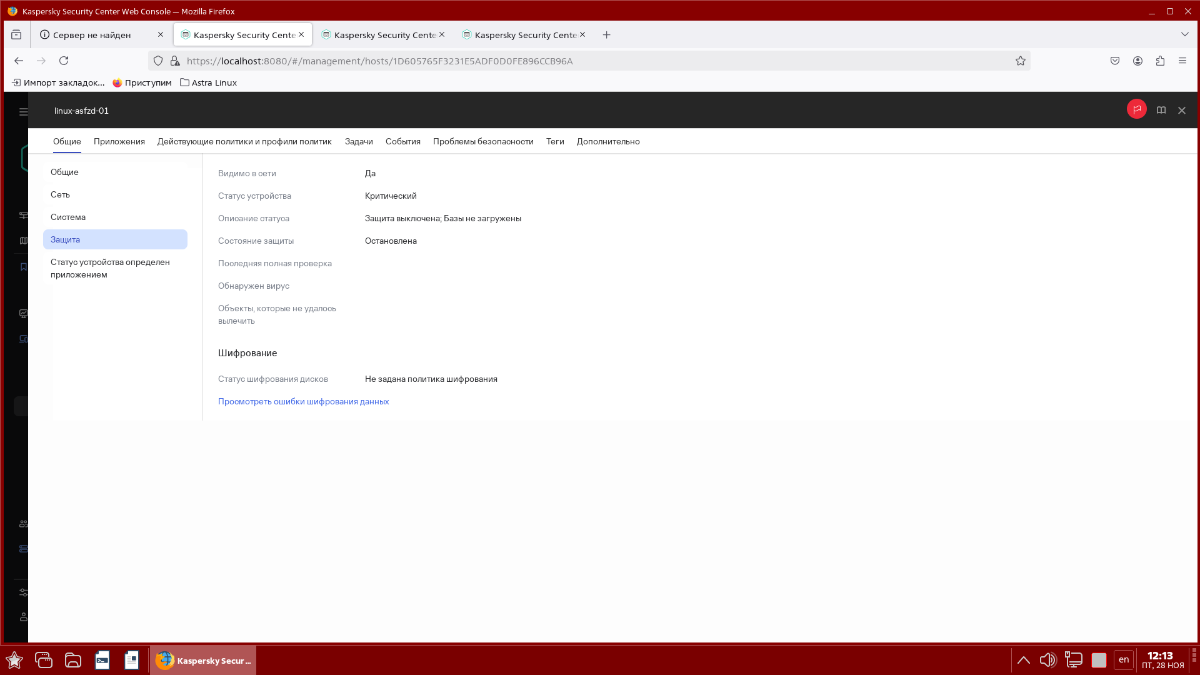The image size is (1200, 675).
Task: Switch to the Приложения tab
Action: (x=119, y=142)
